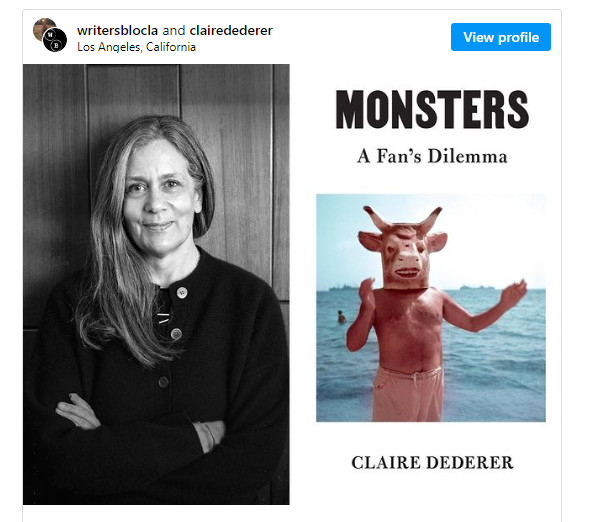This screenshot has width=604, height=522.
Task: Click the swimmer in the sea background
Action: [341, 317]
